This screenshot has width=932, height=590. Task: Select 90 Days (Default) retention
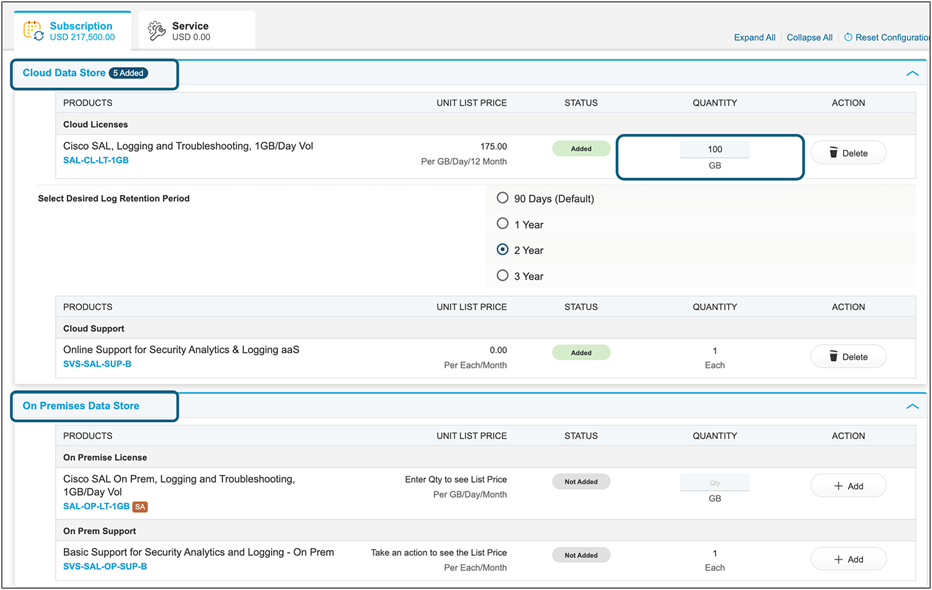pos(503,198)
